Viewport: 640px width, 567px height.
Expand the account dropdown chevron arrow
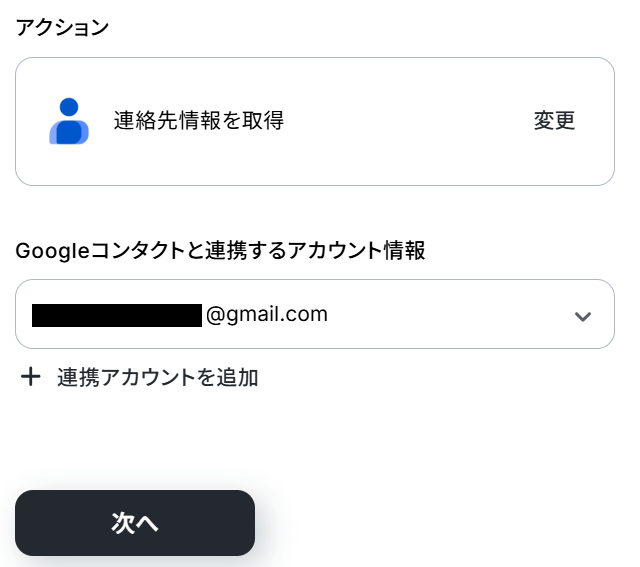click(583, 316)
